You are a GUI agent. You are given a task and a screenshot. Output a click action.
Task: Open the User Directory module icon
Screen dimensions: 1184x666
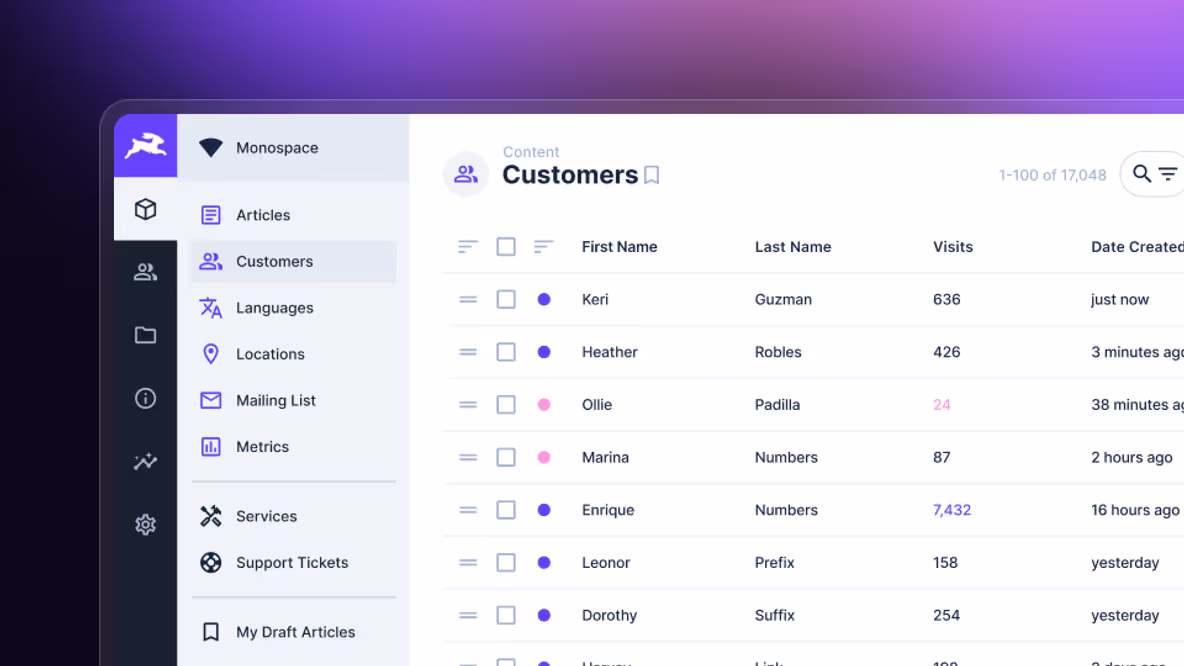[x=145, y=272]
